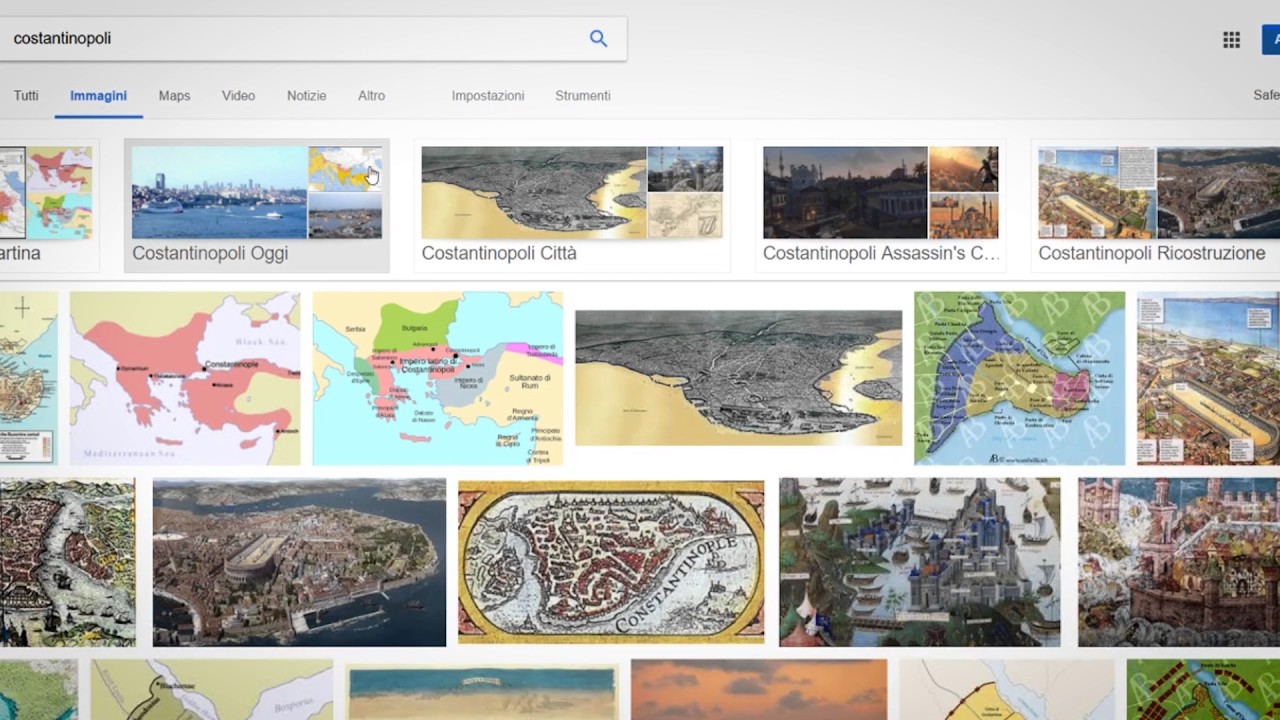Open the grey aerial city drawing result
This screenshot has width=1280, height=720.
point(738,378)
